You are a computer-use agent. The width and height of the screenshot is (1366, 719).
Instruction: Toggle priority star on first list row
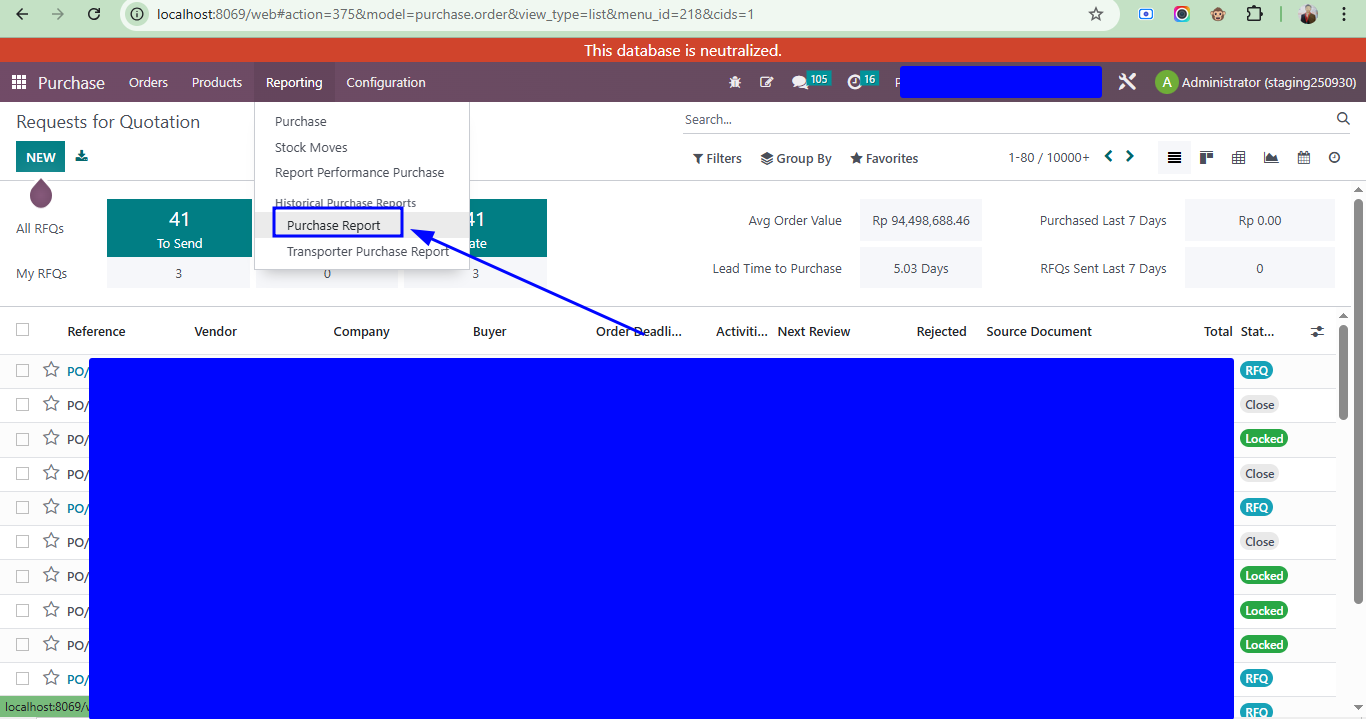pos(51,370)
